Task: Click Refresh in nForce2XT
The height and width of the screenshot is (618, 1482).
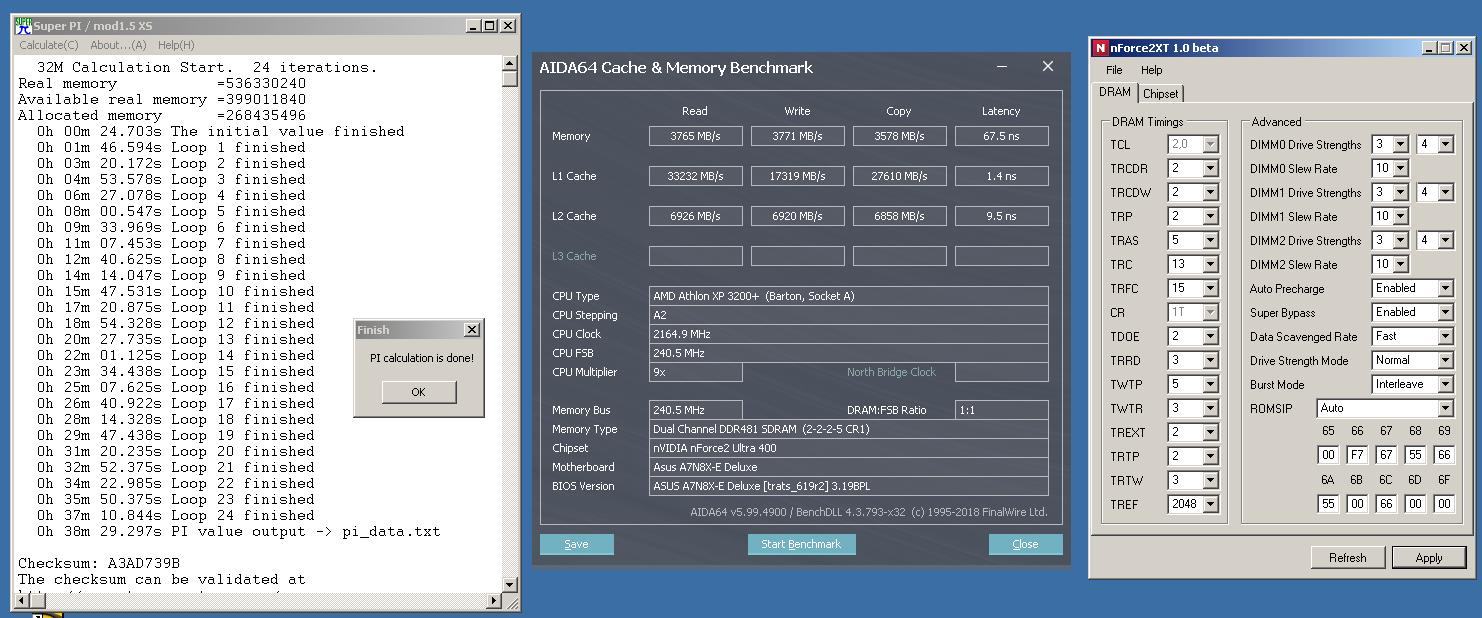Action: (1347, 557)
